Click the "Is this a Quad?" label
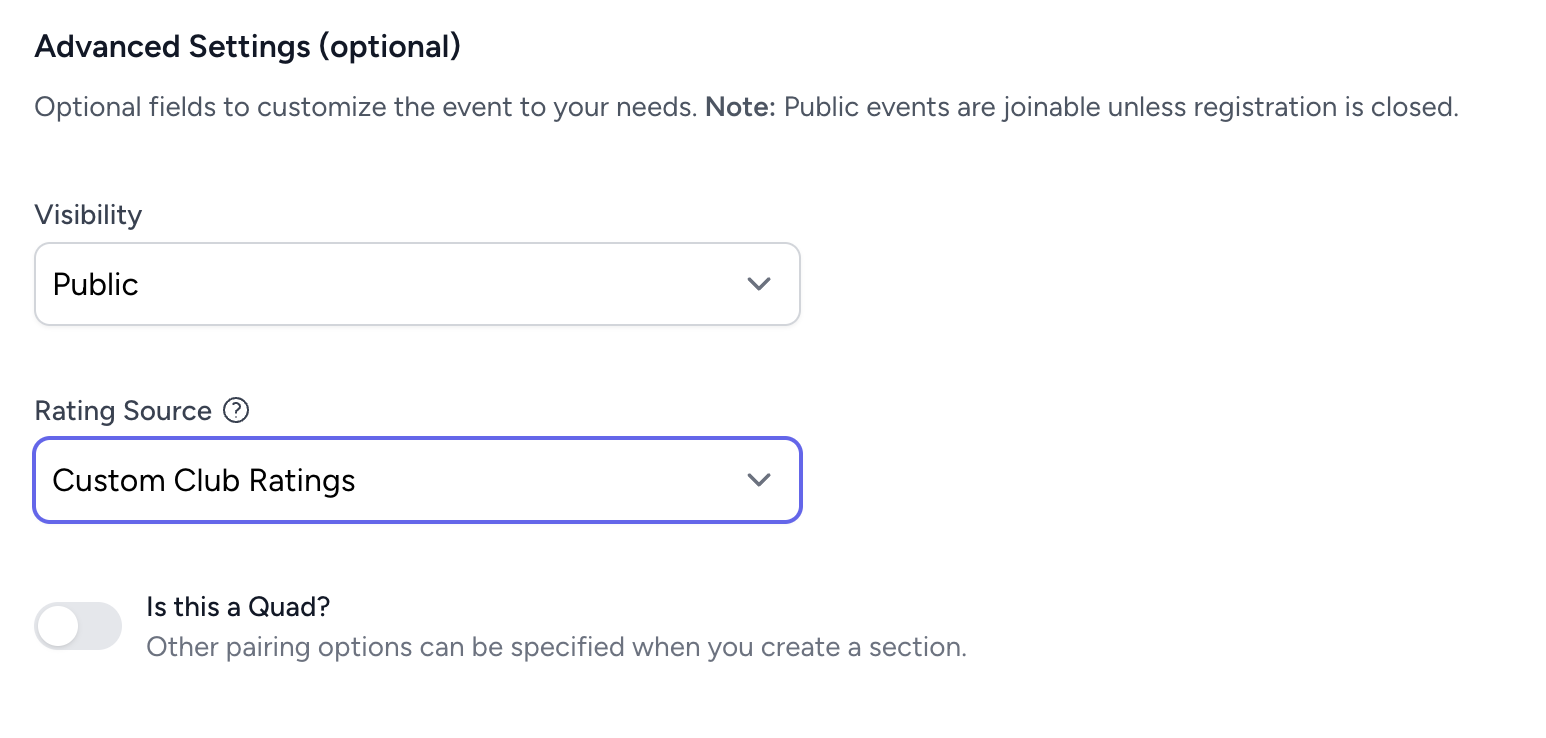The height and width of the screenshot is (738, 1546). click(238, 606)
